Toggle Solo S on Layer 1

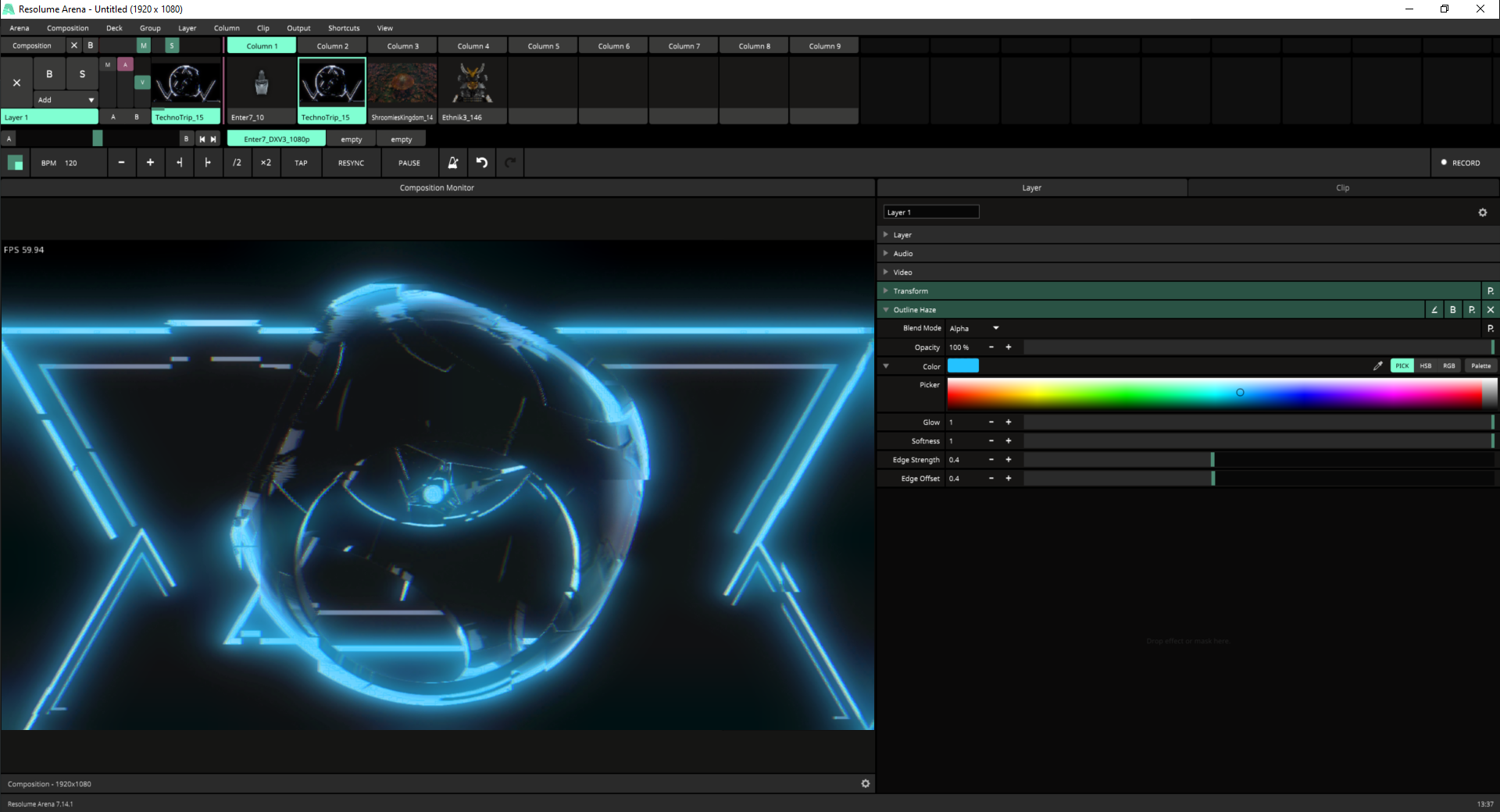pos(82,74)
